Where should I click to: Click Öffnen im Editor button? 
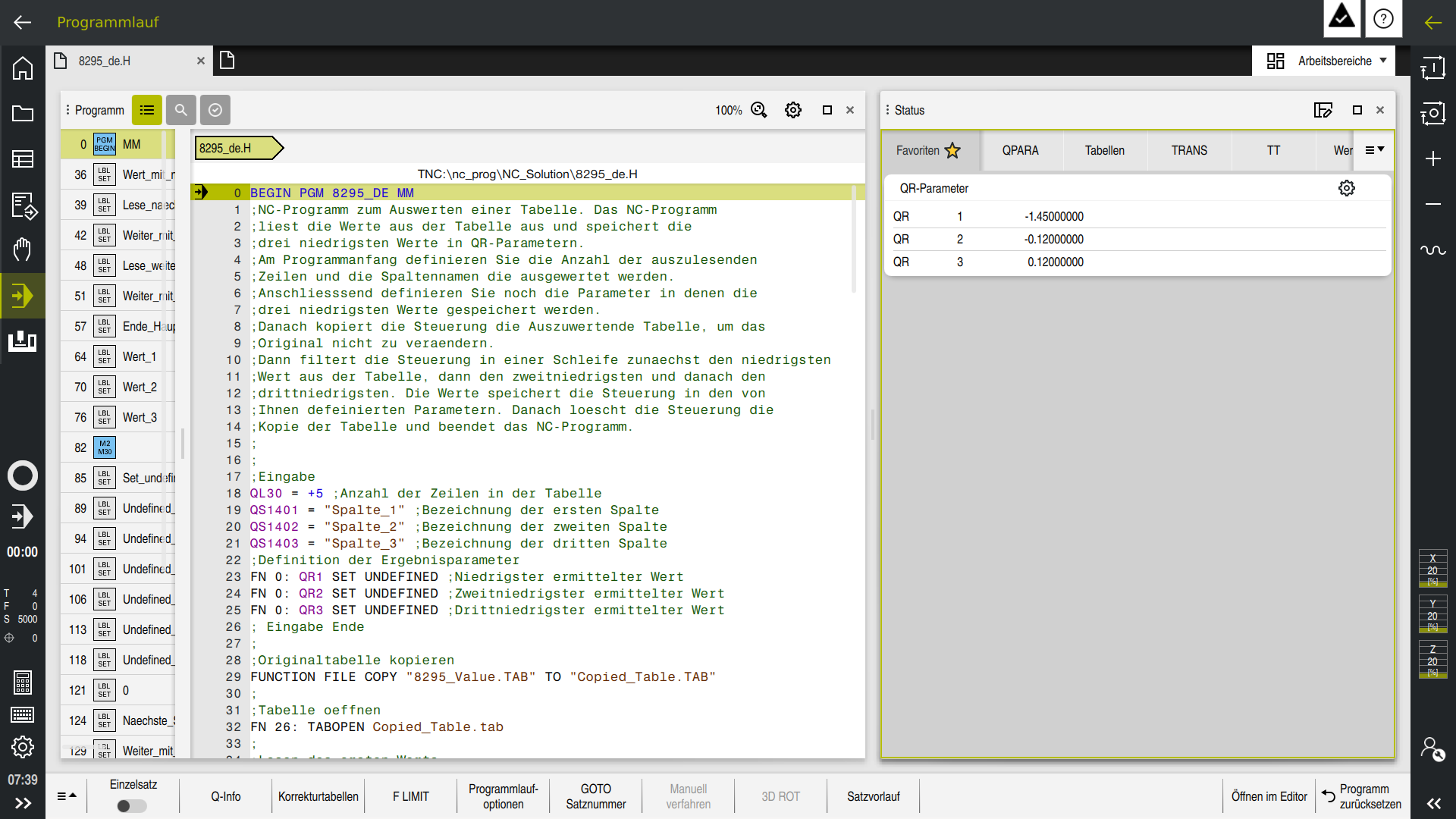[1269, 796]
